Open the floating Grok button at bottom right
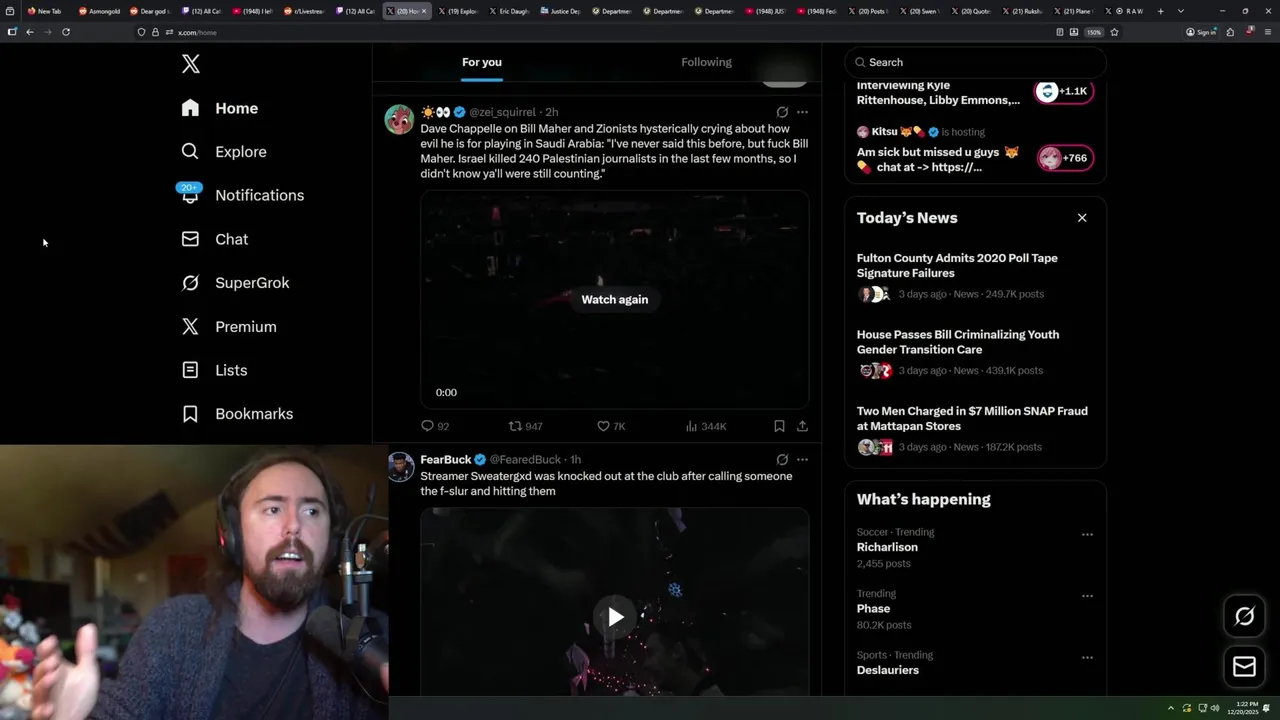Screen dimensions: 1280x720 (x=1244, y=616)
